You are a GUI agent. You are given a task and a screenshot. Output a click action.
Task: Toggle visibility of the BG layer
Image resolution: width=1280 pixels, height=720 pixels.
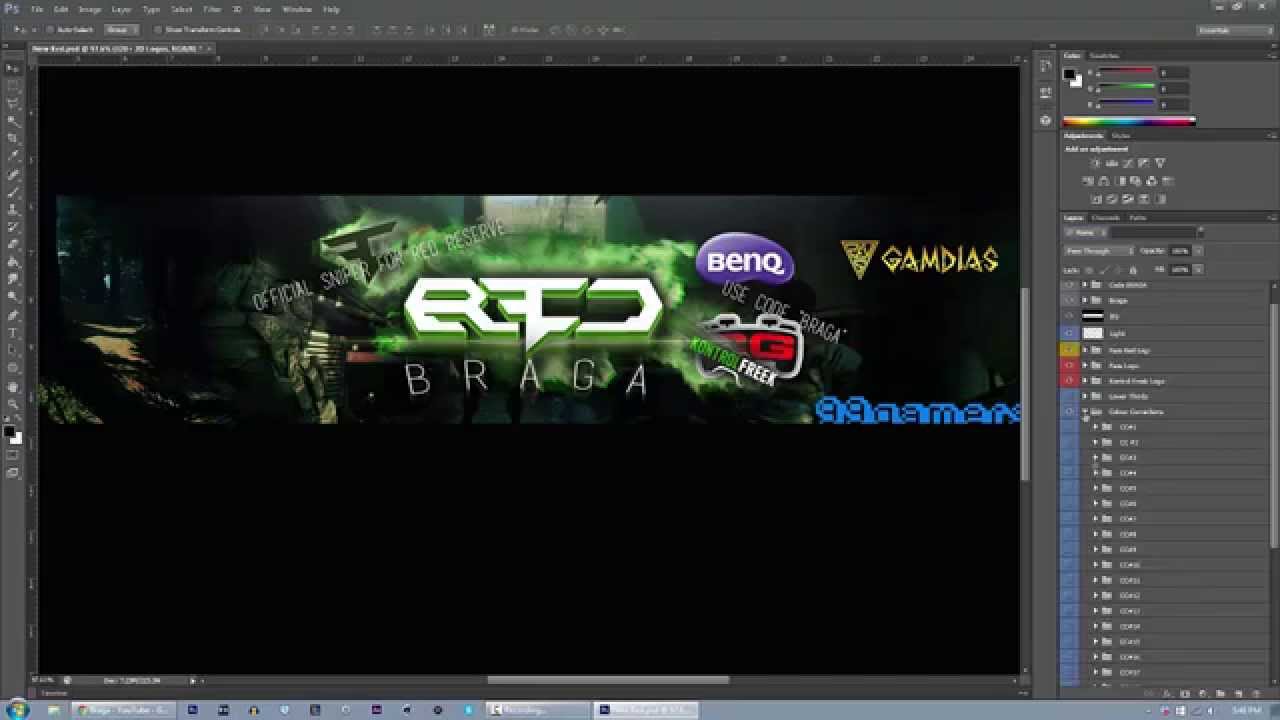1070,316
